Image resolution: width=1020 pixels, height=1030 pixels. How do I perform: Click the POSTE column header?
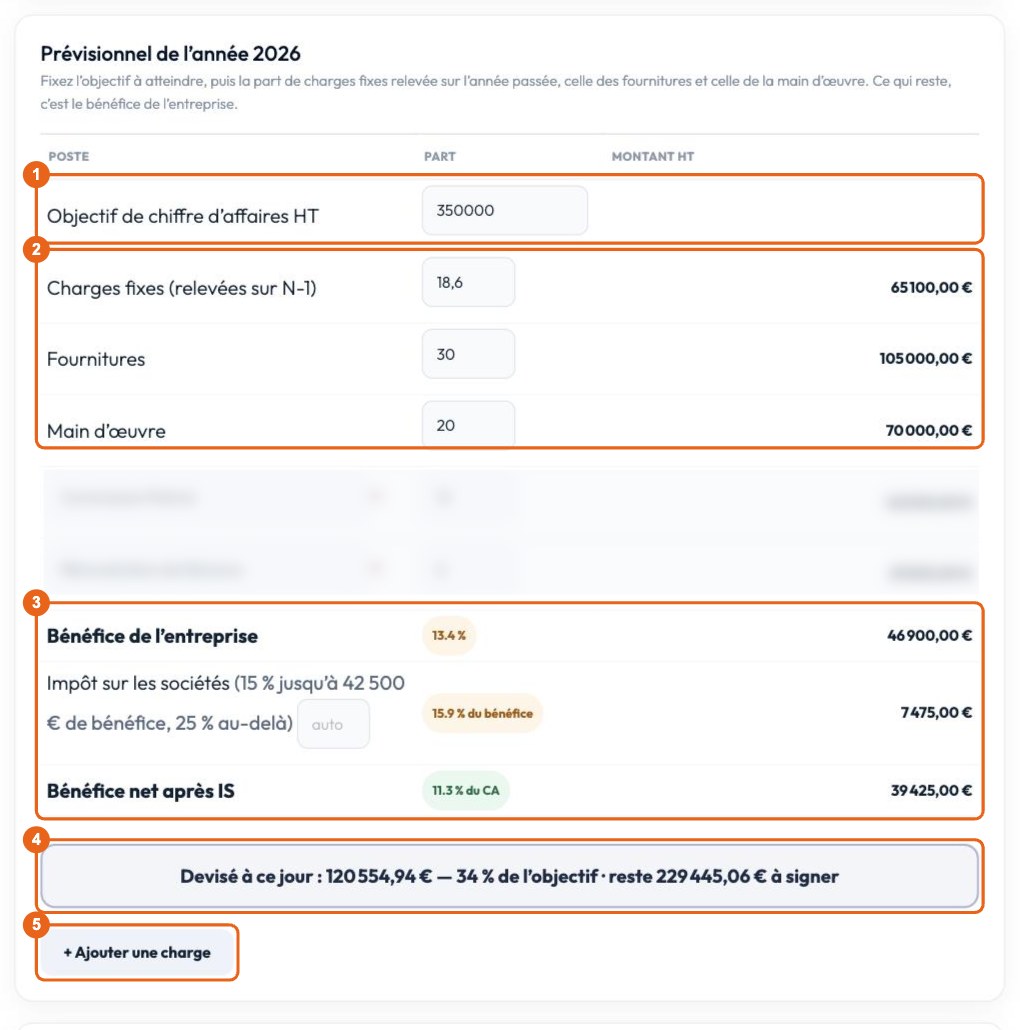(x=69, y=156)
